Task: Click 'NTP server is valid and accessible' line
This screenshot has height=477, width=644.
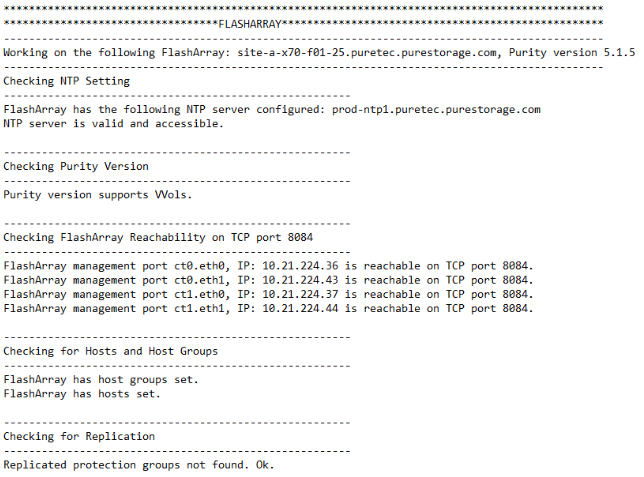Action: 114,124
